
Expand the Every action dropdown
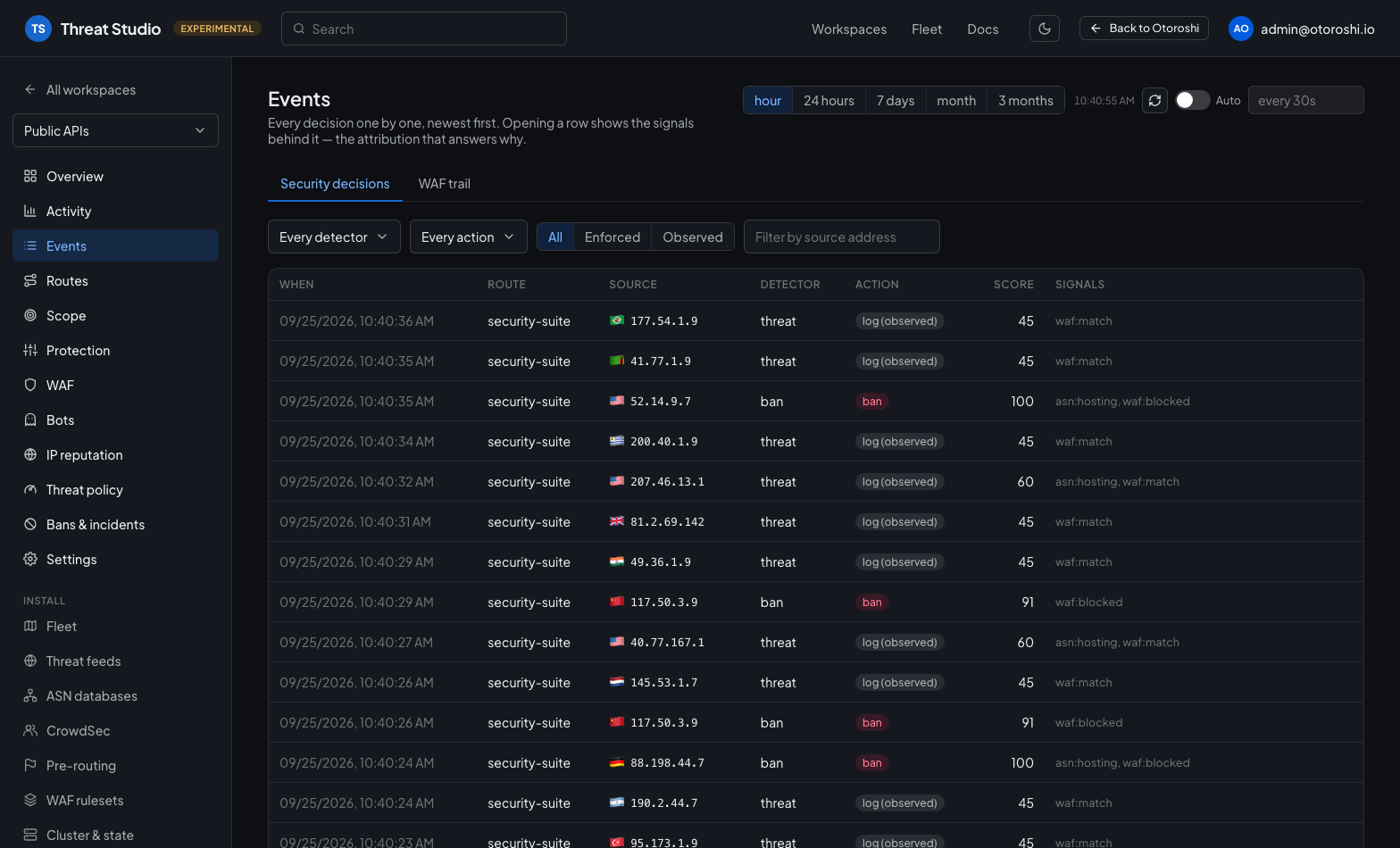468,237
